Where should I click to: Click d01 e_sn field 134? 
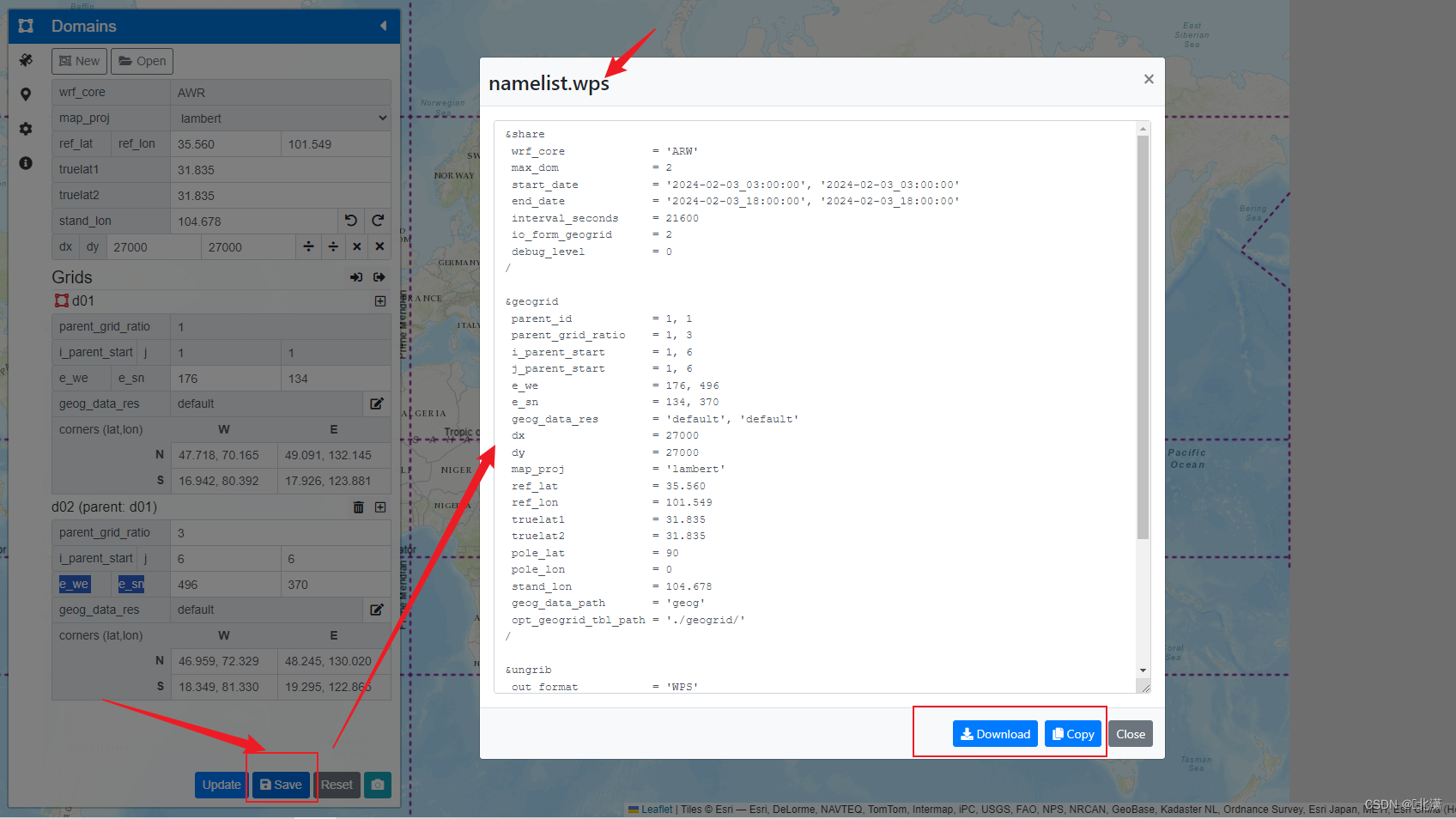[336, 379]
